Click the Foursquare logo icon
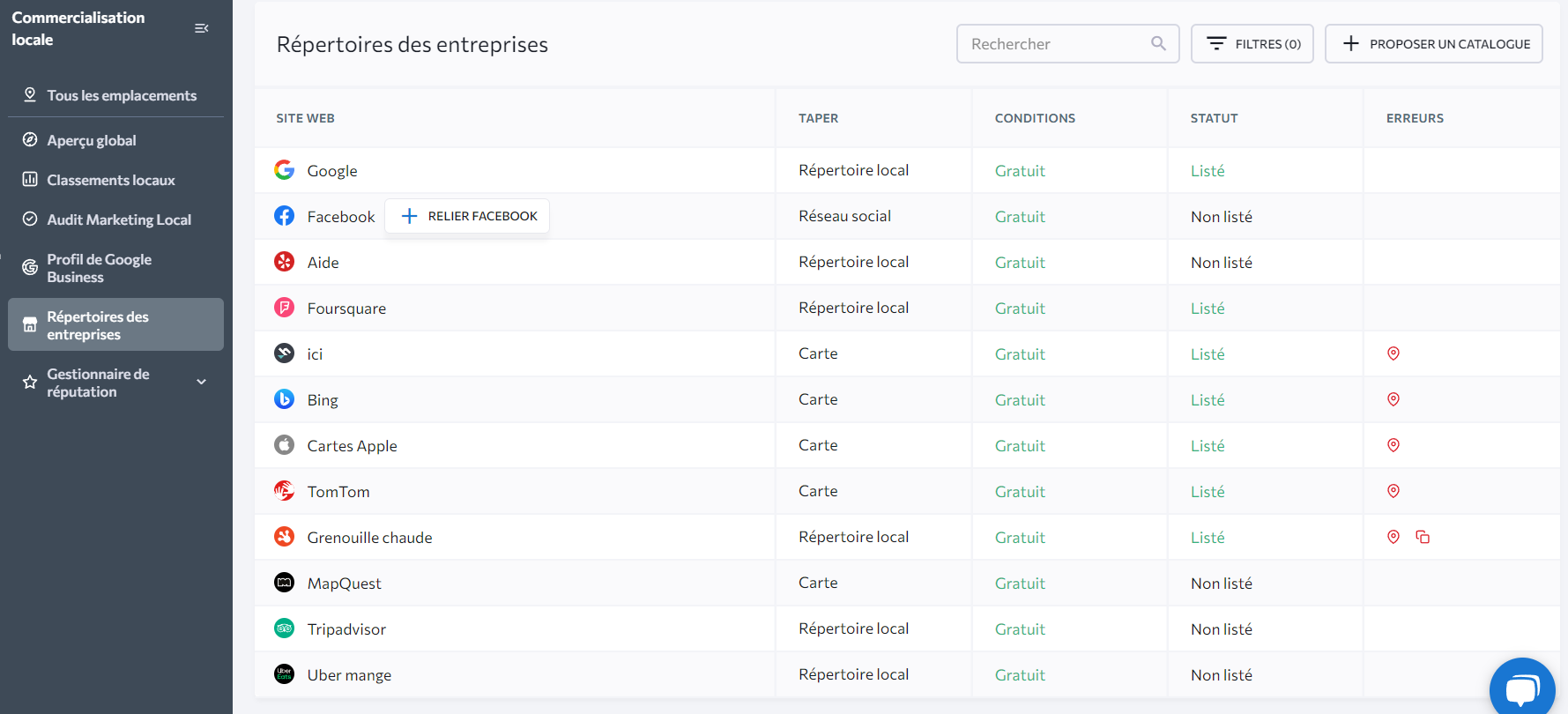The width and height of the screenshot is (1568, 714). (284, 308)
